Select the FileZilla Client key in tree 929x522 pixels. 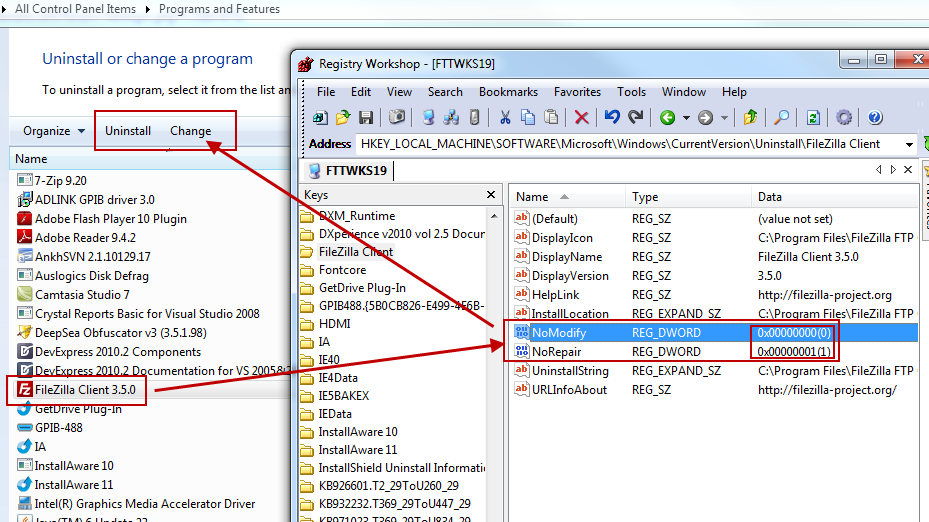[x=355, y=252]
